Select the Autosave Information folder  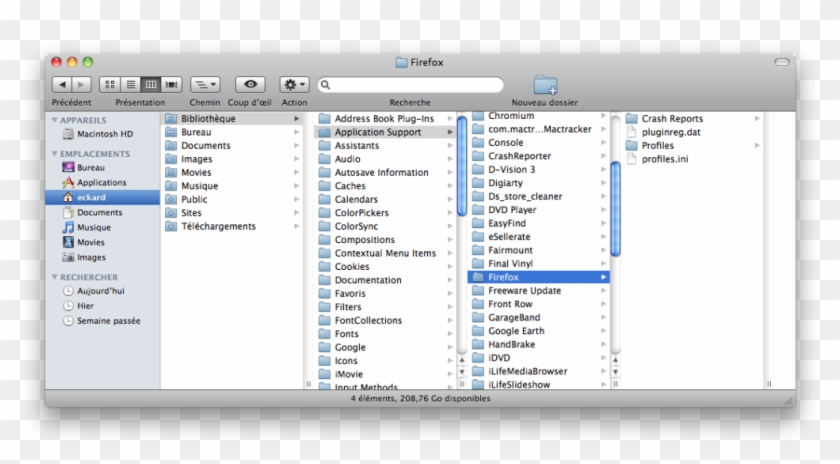385,173
